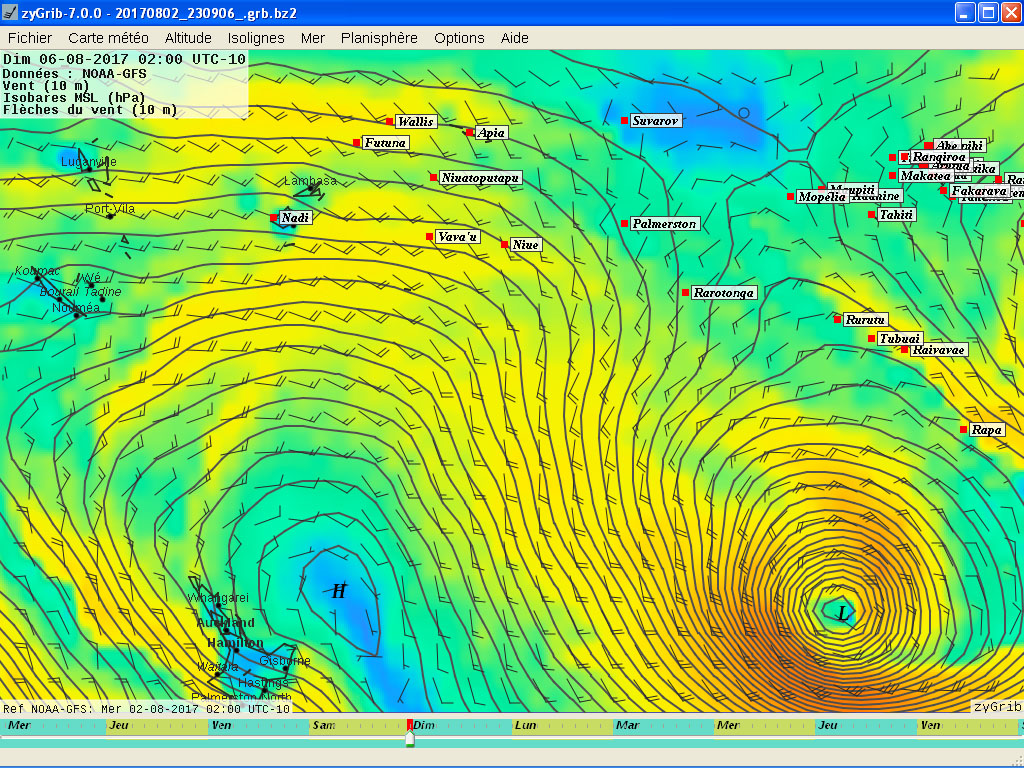Click the Niue red point marker
The height and width of the screenshot is (768, 1024).
504,244
